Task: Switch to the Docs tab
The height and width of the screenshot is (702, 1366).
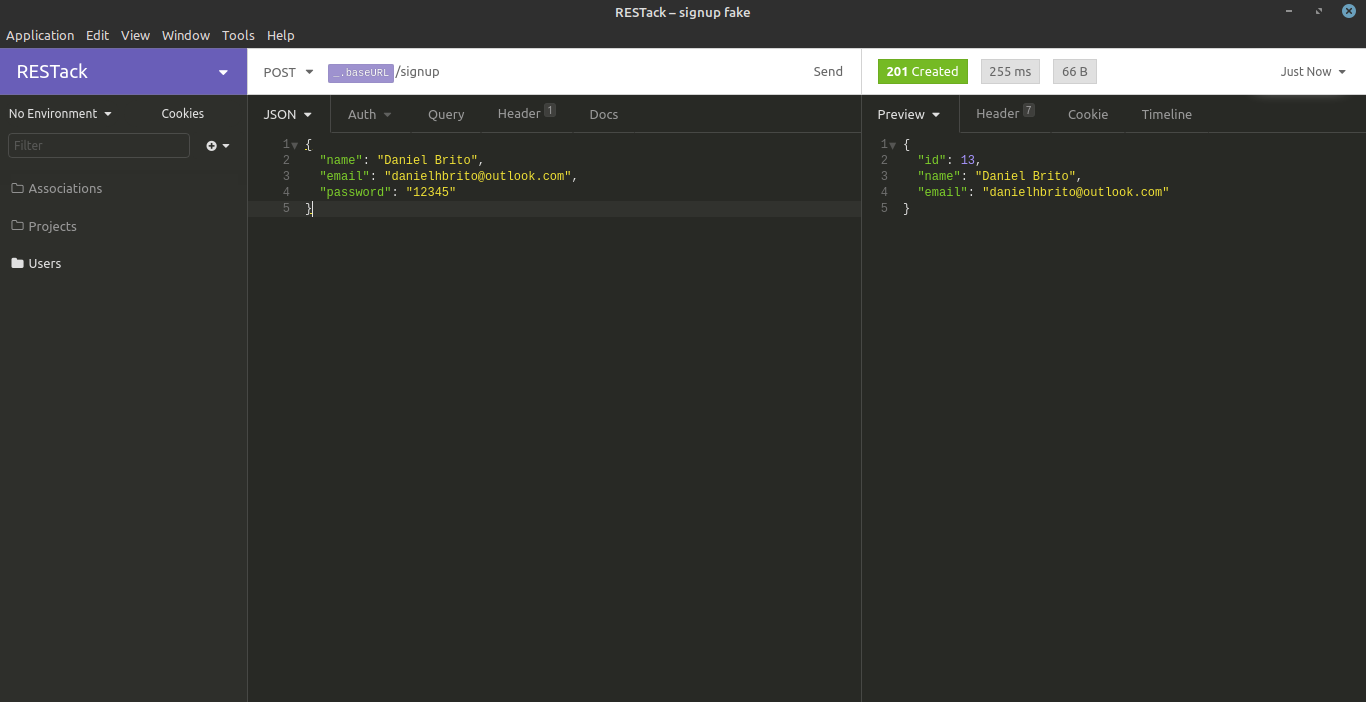Action: pos(604,115)
